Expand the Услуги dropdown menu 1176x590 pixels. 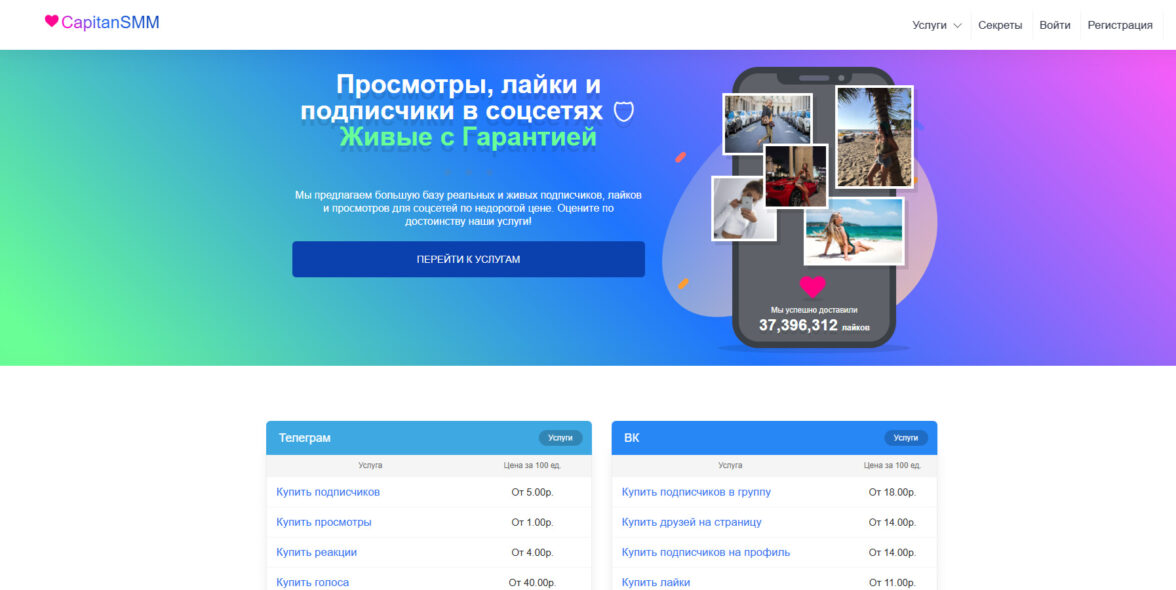click(x=937, y=25)
